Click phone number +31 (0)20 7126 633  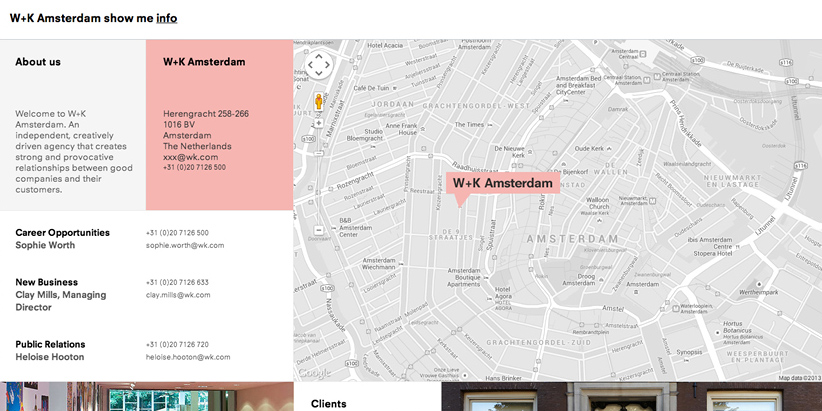[177, 283]
